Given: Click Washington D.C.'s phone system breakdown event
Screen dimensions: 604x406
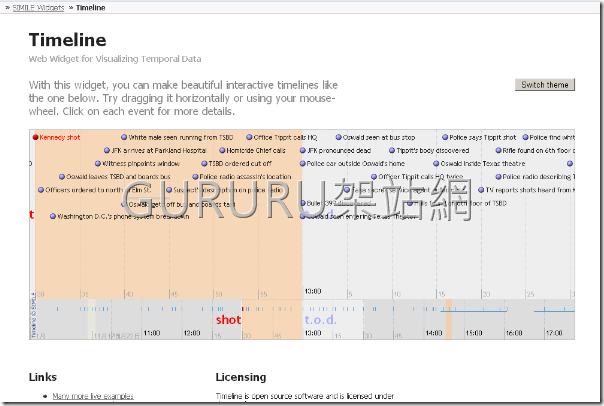Looking at the screenshot, I should pyautogui.click(x=119, y=216).
